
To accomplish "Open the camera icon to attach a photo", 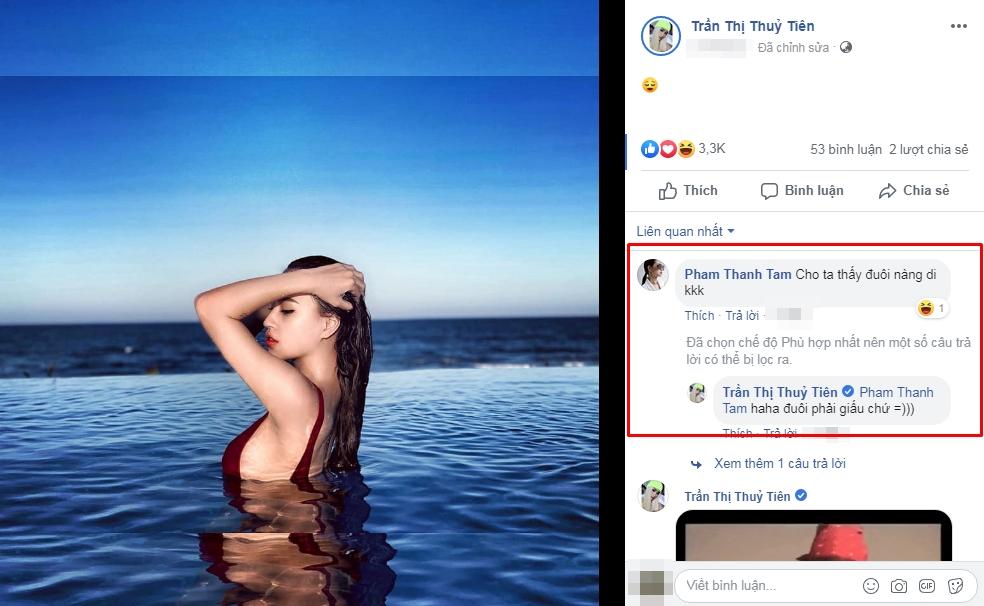I will pyautogui.click(x=899, y=585).
